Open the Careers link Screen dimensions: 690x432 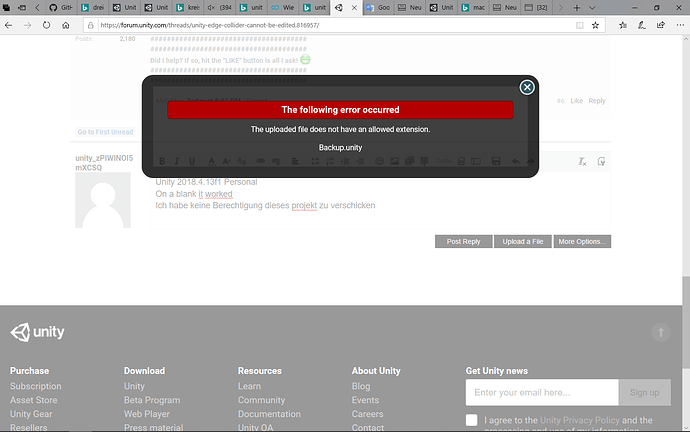pos(367,414)
